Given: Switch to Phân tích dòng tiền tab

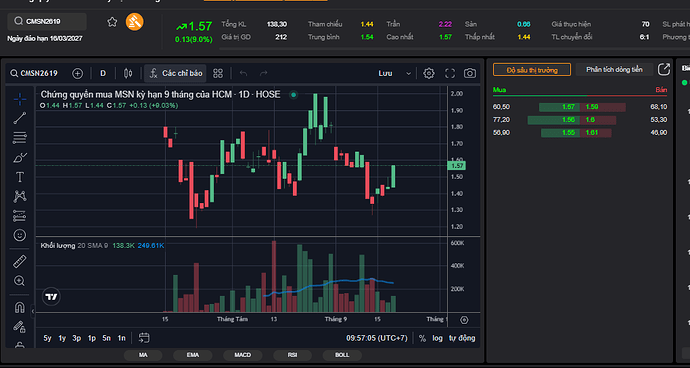Looking at the screenshot, I should [x=614, y=70].
